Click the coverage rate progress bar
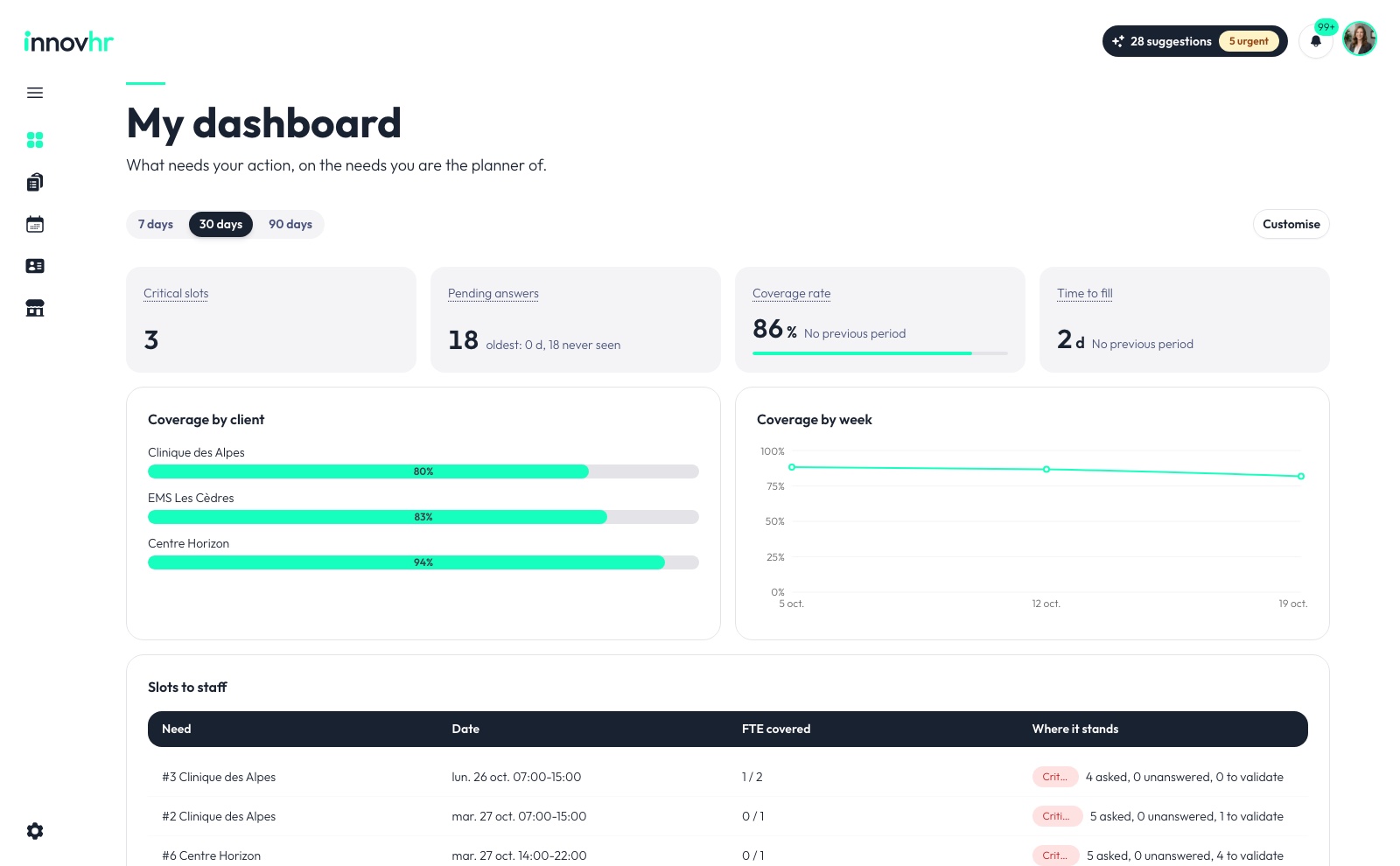The image size is (1400, 866). (880, 353)
